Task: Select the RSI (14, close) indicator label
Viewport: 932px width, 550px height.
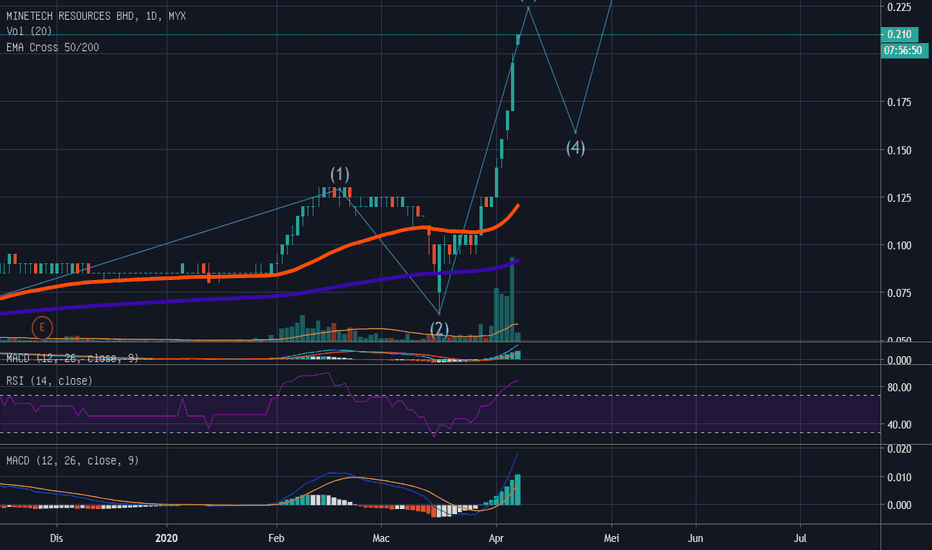Action: click(x=49, y=381)
